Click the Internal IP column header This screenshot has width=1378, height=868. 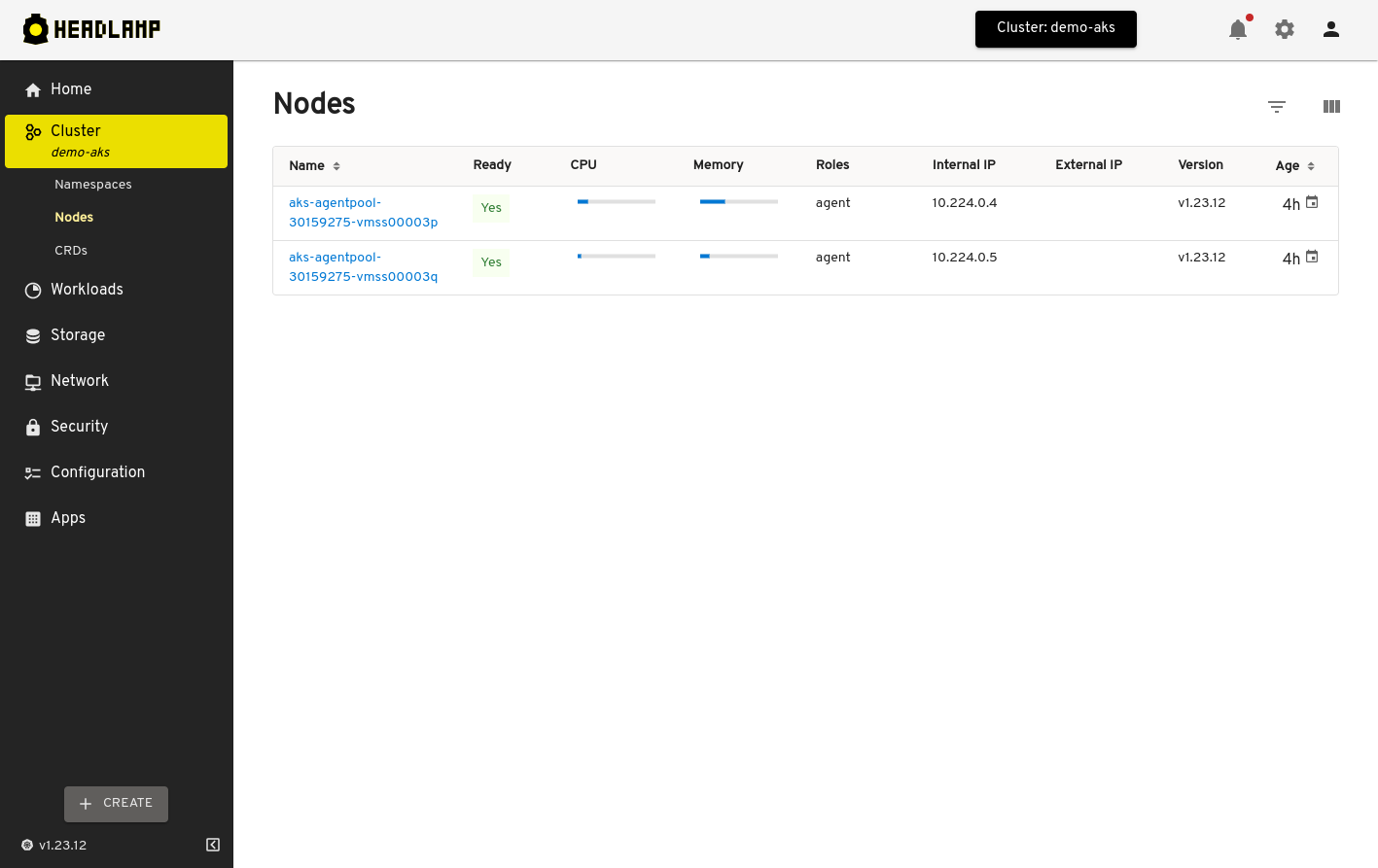tap(964, 165)
